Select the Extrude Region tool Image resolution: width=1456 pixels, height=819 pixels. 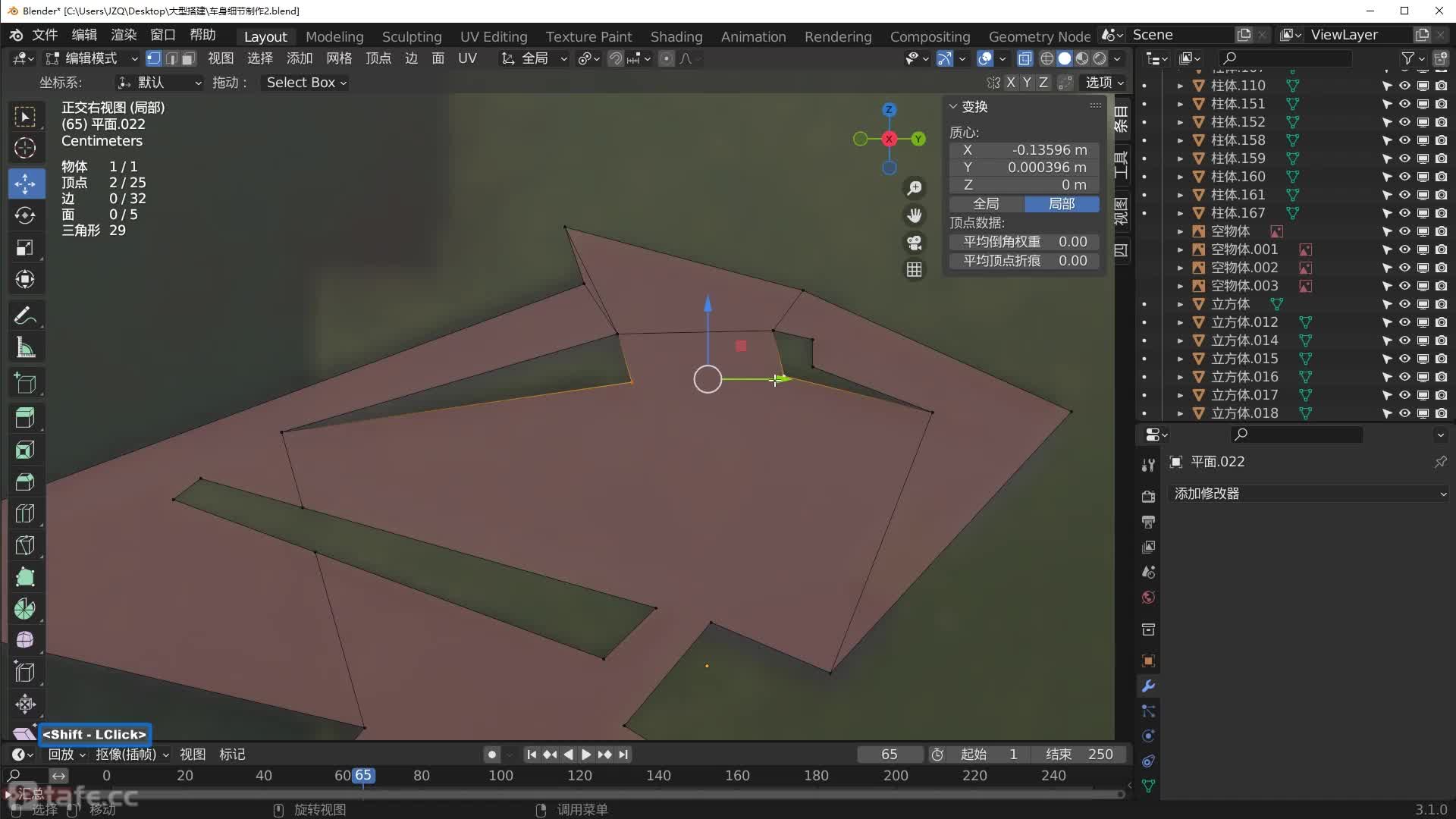point(25,418)
